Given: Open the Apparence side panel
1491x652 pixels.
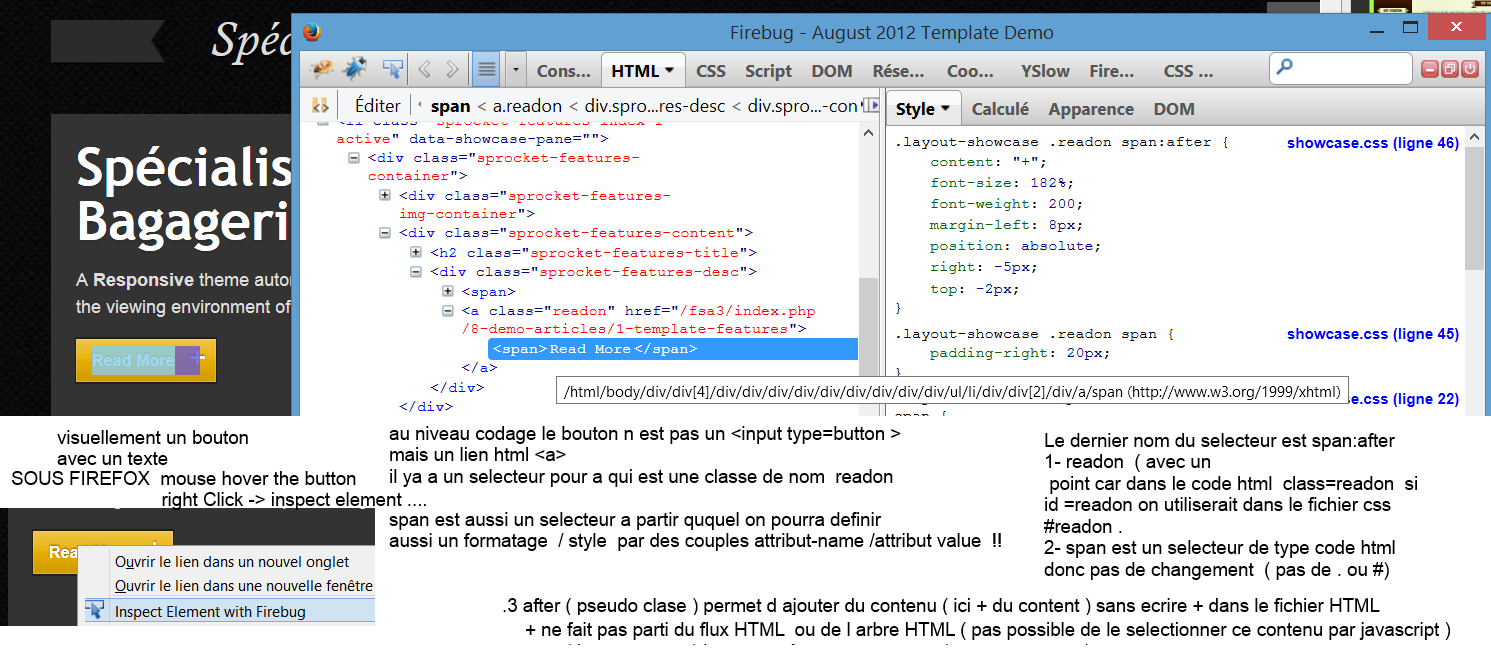Looking at the screenshot, I should pos(1091,109).
